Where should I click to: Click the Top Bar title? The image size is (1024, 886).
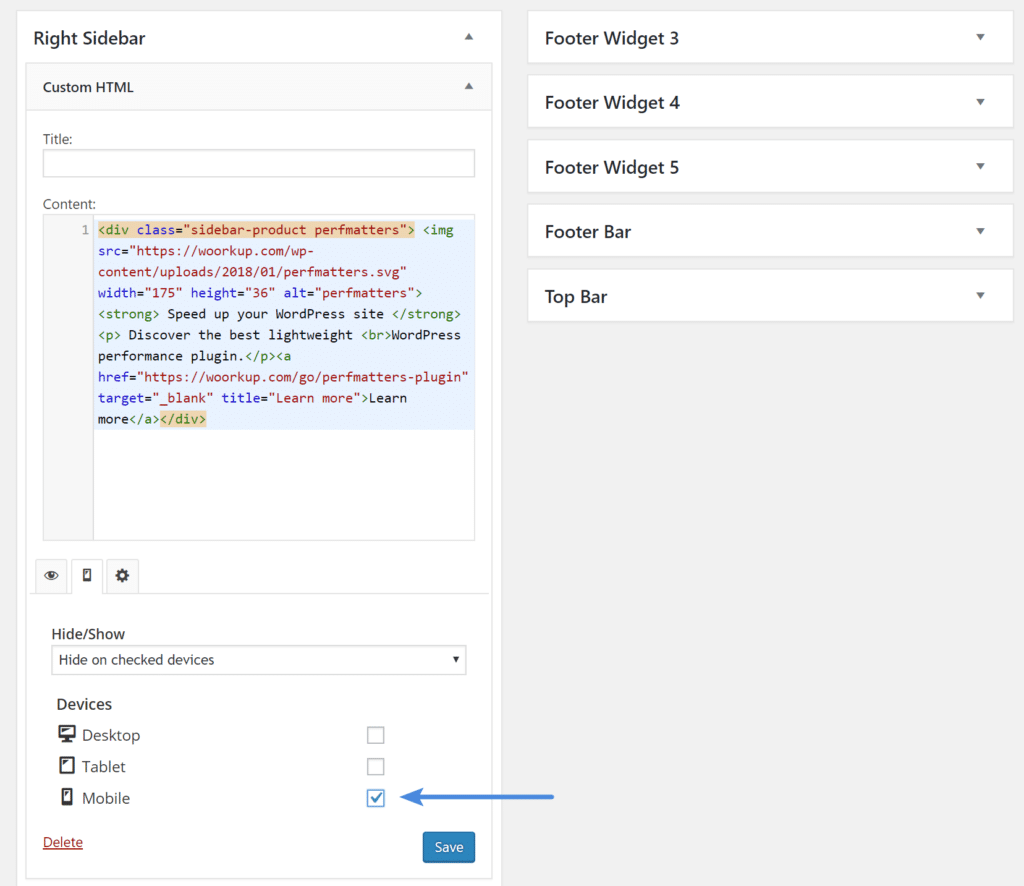[x=576, y=297]
